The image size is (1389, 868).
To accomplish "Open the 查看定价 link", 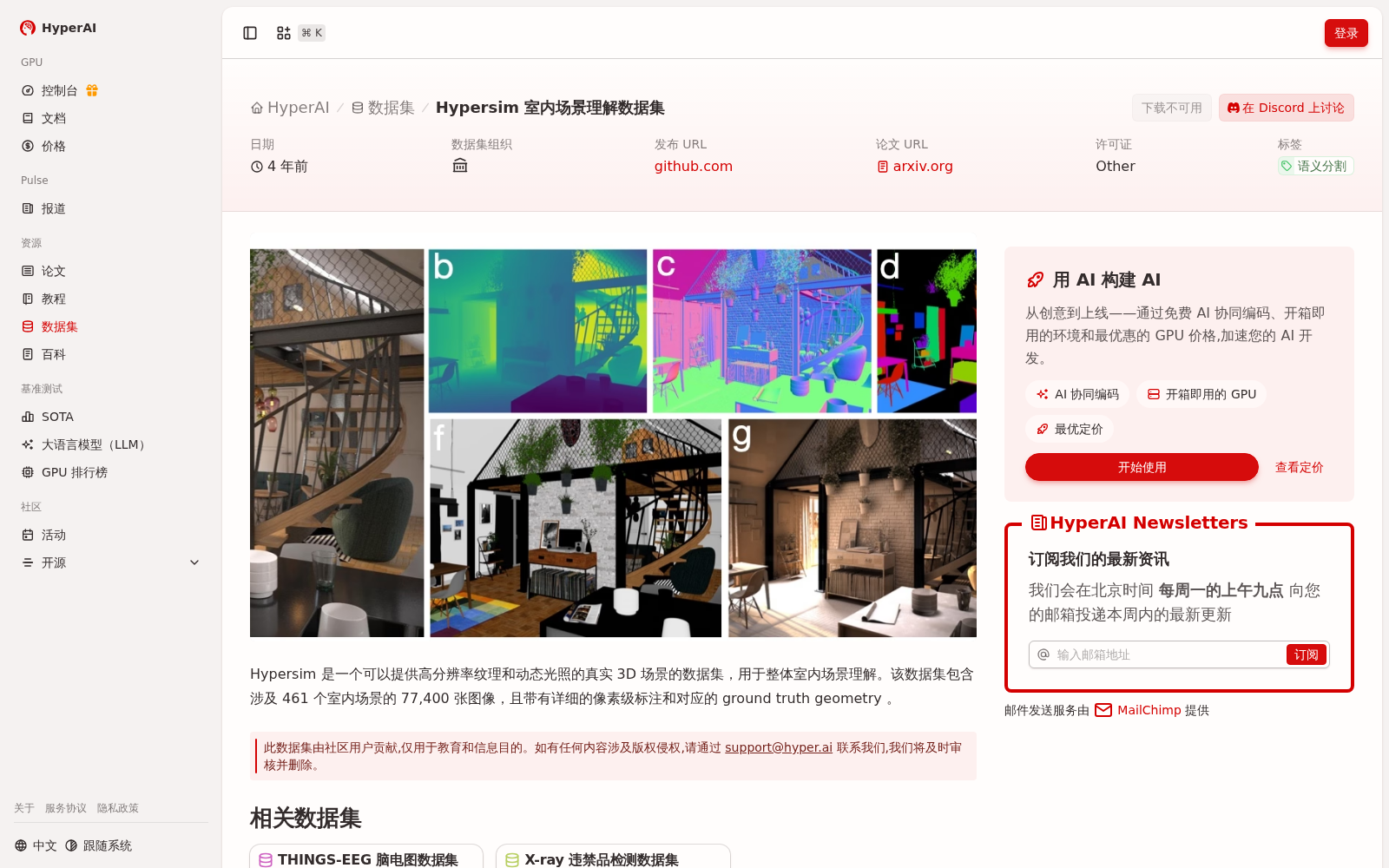I will [1299, 467].
